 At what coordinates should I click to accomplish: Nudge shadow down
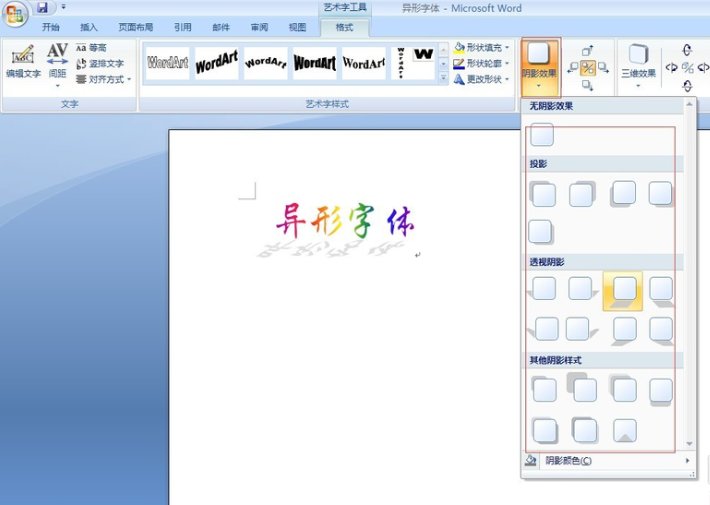(587, 86)
